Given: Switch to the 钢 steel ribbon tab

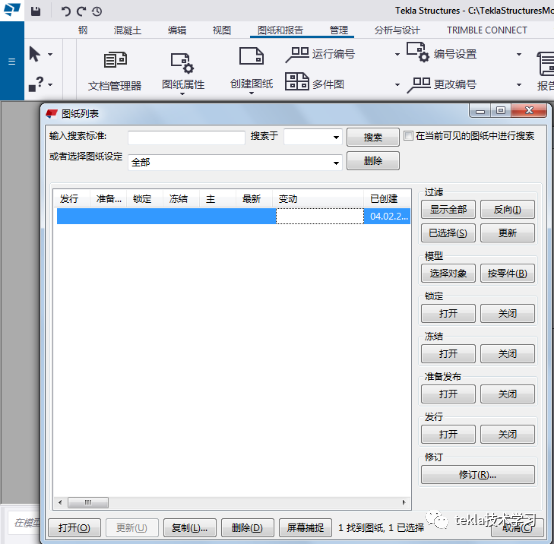Looking at the screenshot, I should [83, 30].
